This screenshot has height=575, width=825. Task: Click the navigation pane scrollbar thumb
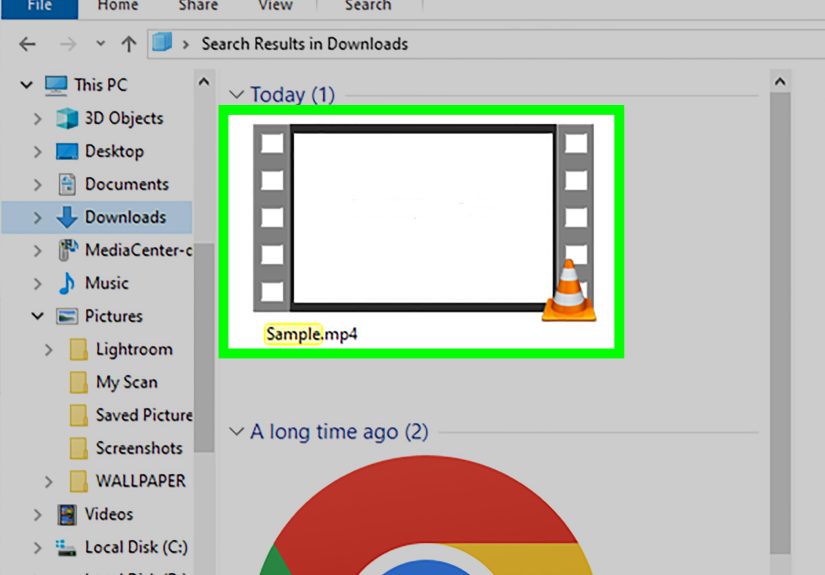point(204,347)
